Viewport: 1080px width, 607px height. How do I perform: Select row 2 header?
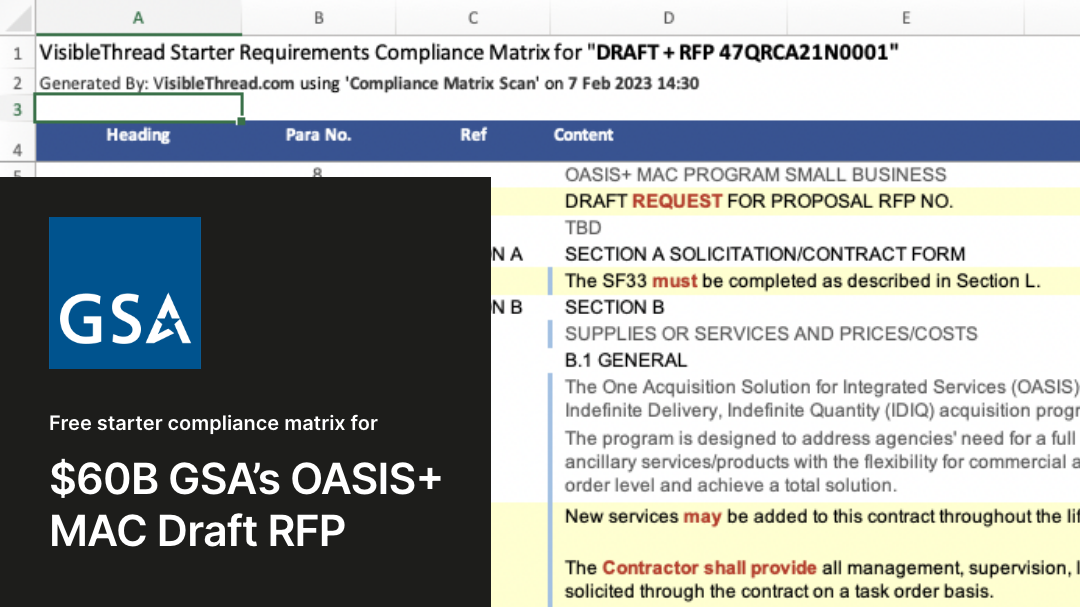(x=17, y=83)
